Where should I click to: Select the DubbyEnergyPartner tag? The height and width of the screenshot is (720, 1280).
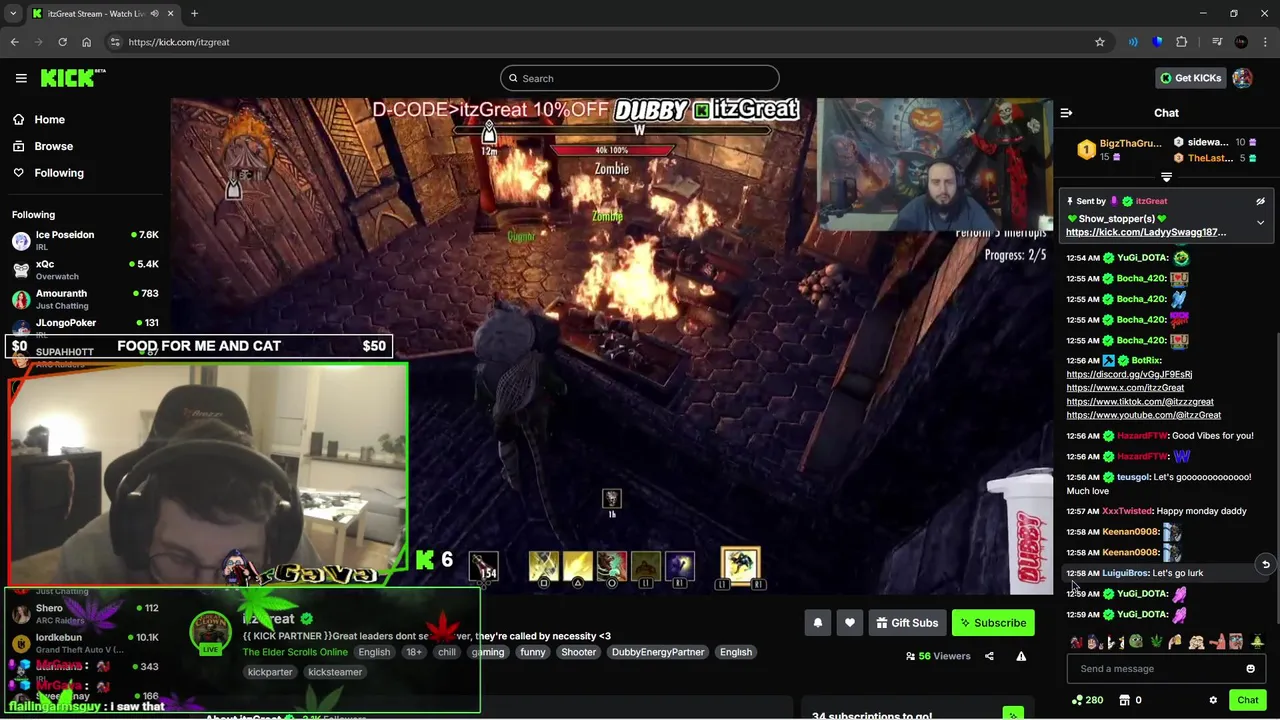658,652
